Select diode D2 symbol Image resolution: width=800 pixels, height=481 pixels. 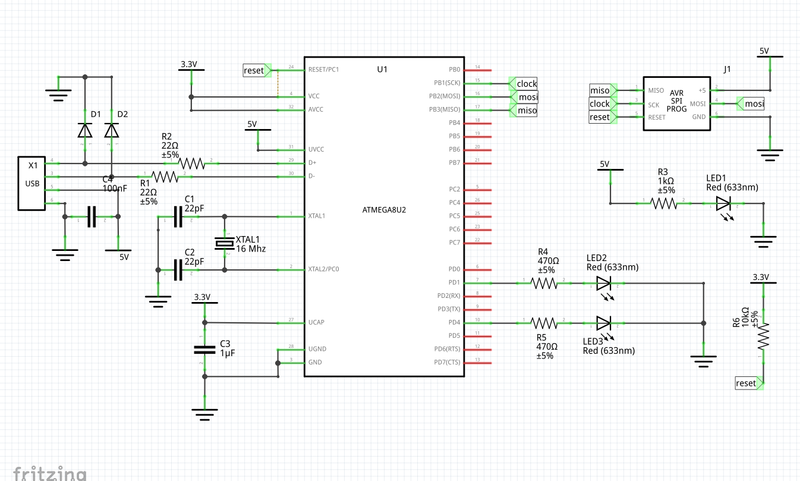click(x=111, y=131)
